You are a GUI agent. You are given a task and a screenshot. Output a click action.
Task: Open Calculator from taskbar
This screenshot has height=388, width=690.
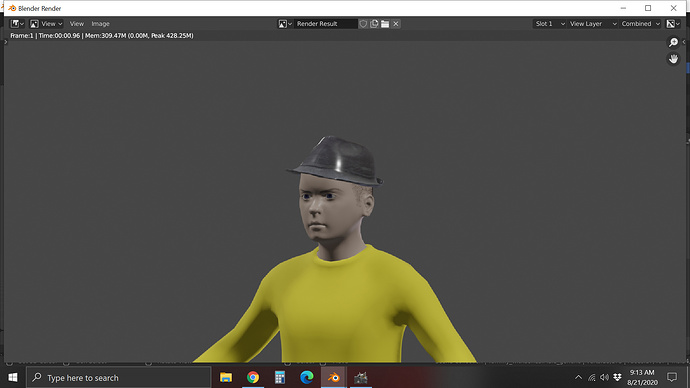(x=280, y=377)
